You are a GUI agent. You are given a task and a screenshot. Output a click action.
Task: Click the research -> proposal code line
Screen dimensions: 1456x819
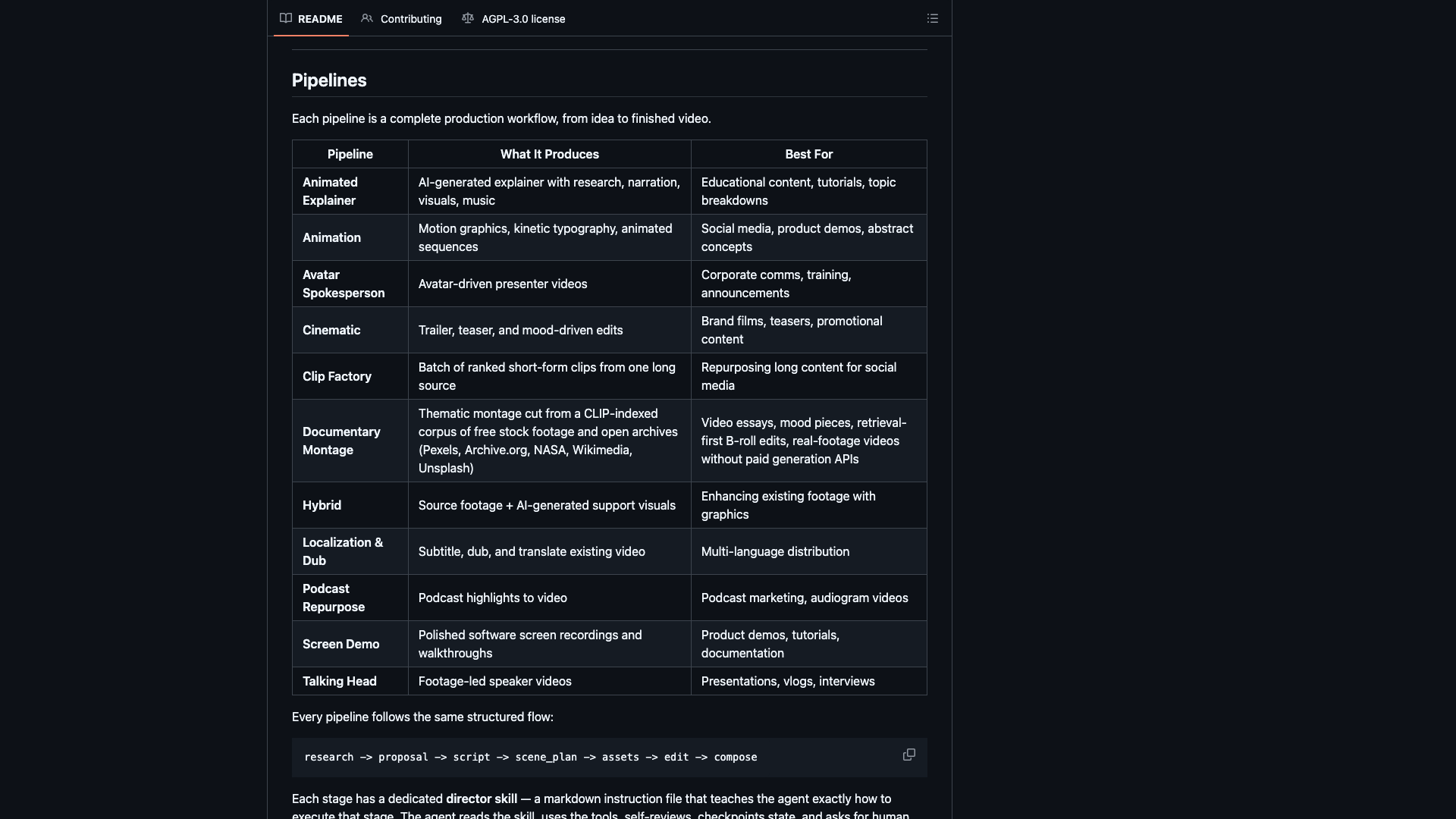pyautogui.click(x=530, y=757)
